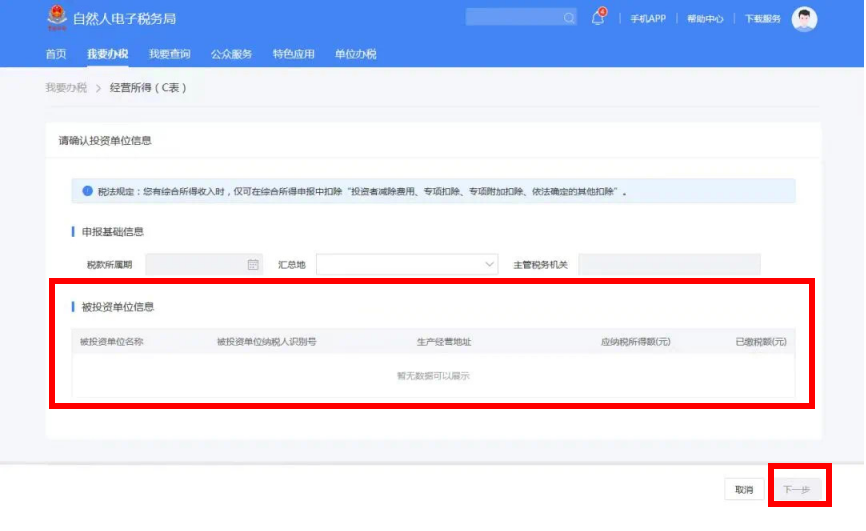Open the calendar picker for 税款所属期
This screenshot has height=531, width=866.
coord(253,264)
